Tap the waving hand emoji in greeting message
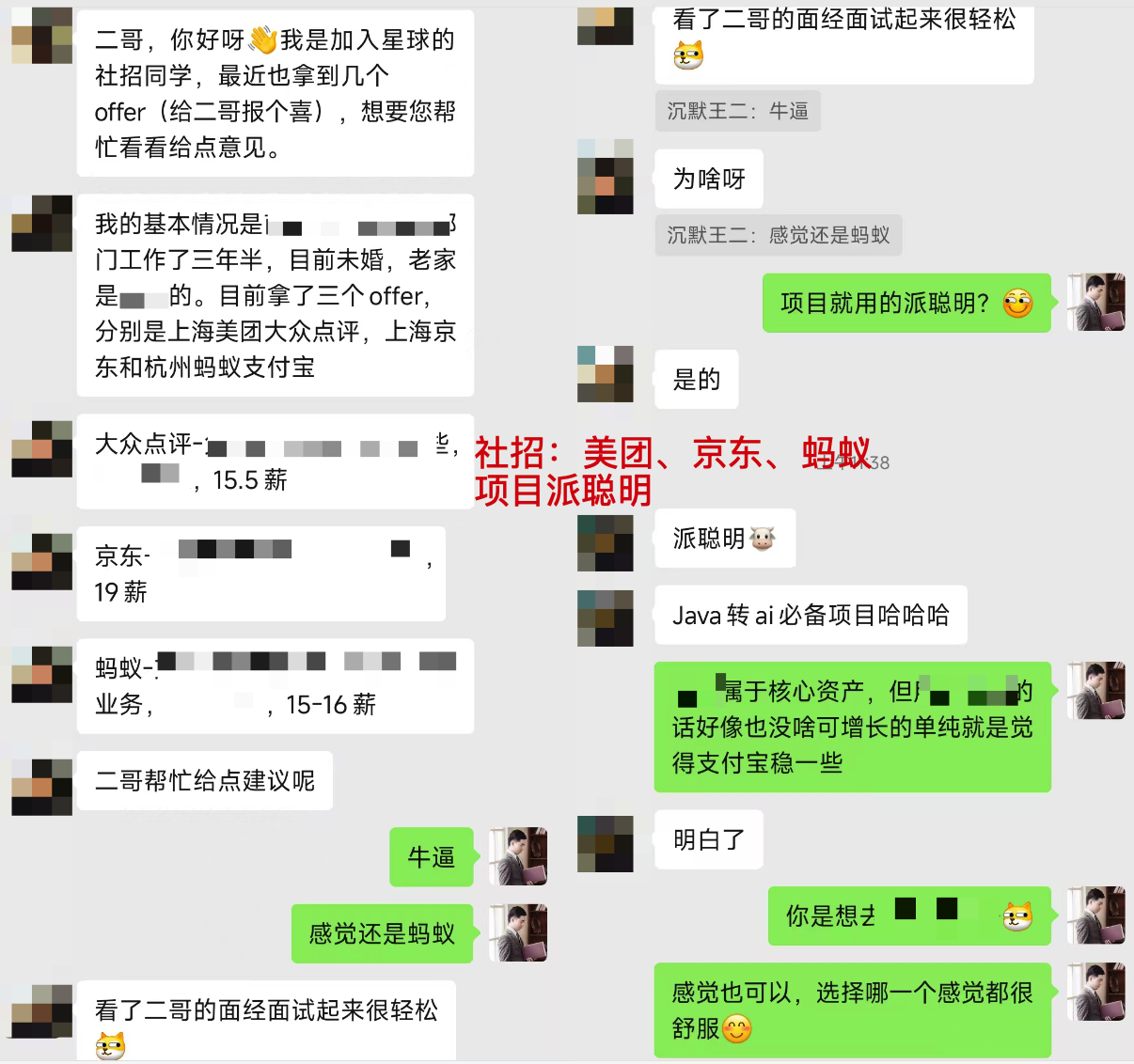This screenshot has height=1064, width=1134. click(x=262, y=40)
